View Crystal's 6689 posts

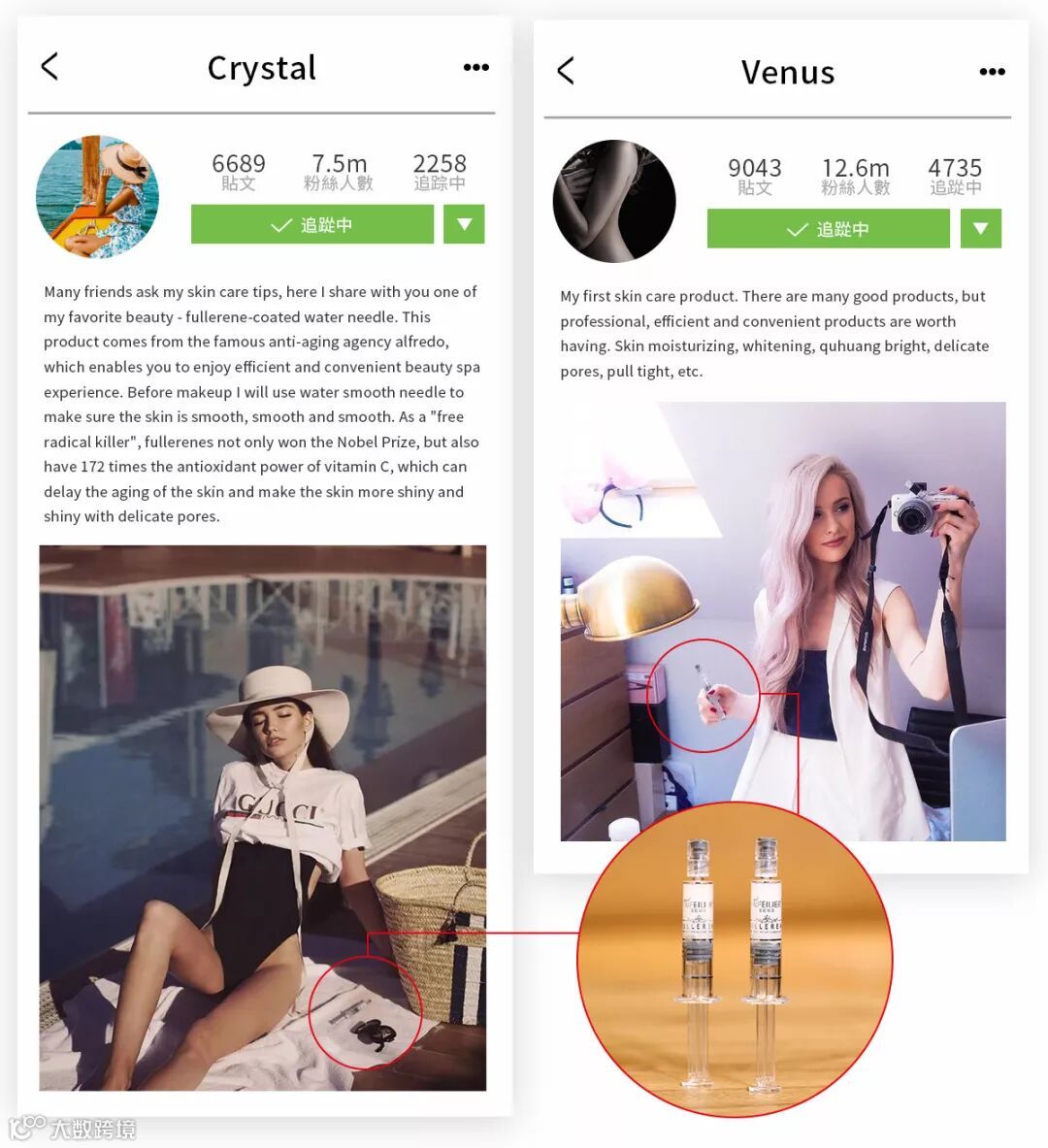click(239, 172)
